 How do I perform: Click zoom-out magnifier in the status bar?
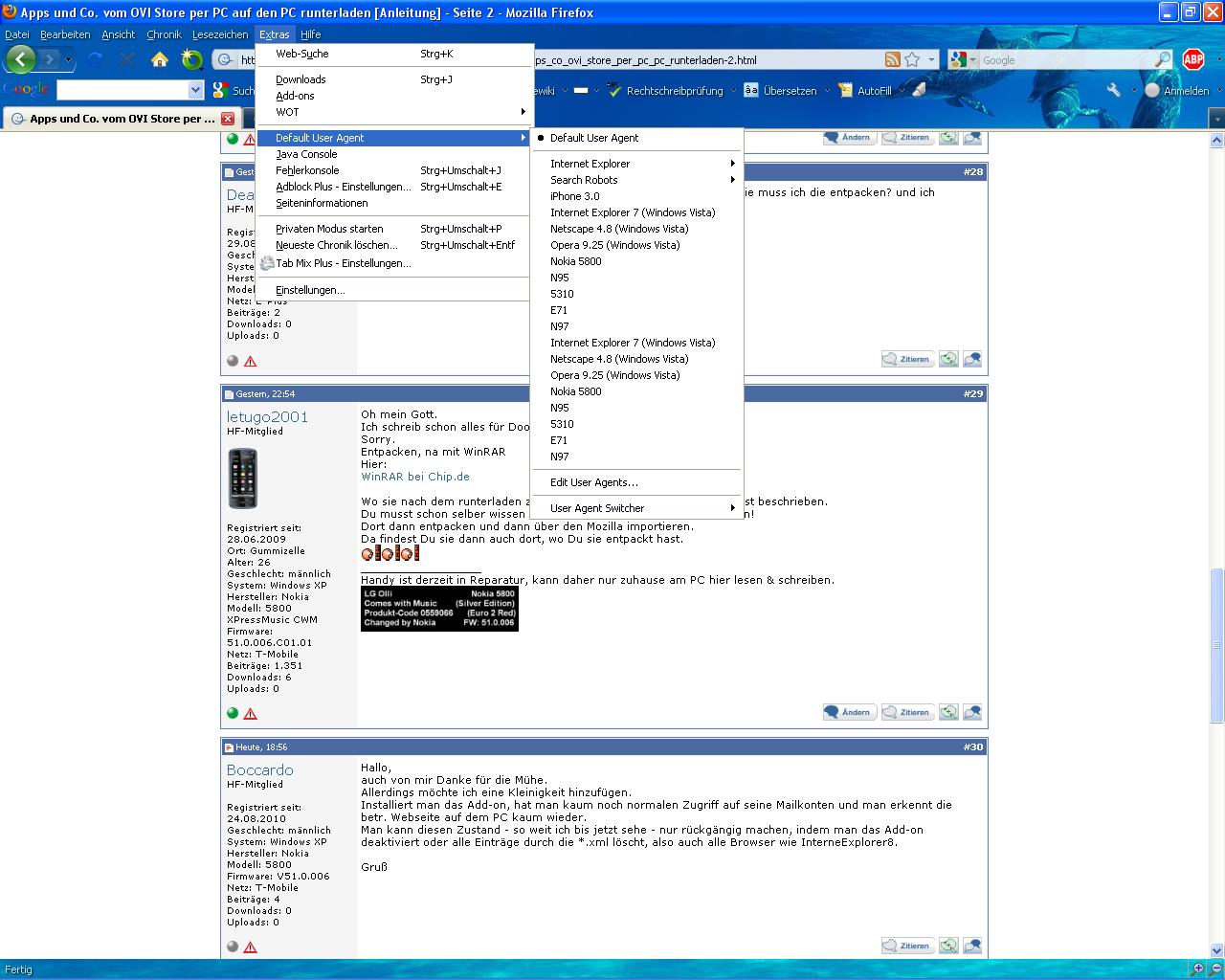point(1215,969)
